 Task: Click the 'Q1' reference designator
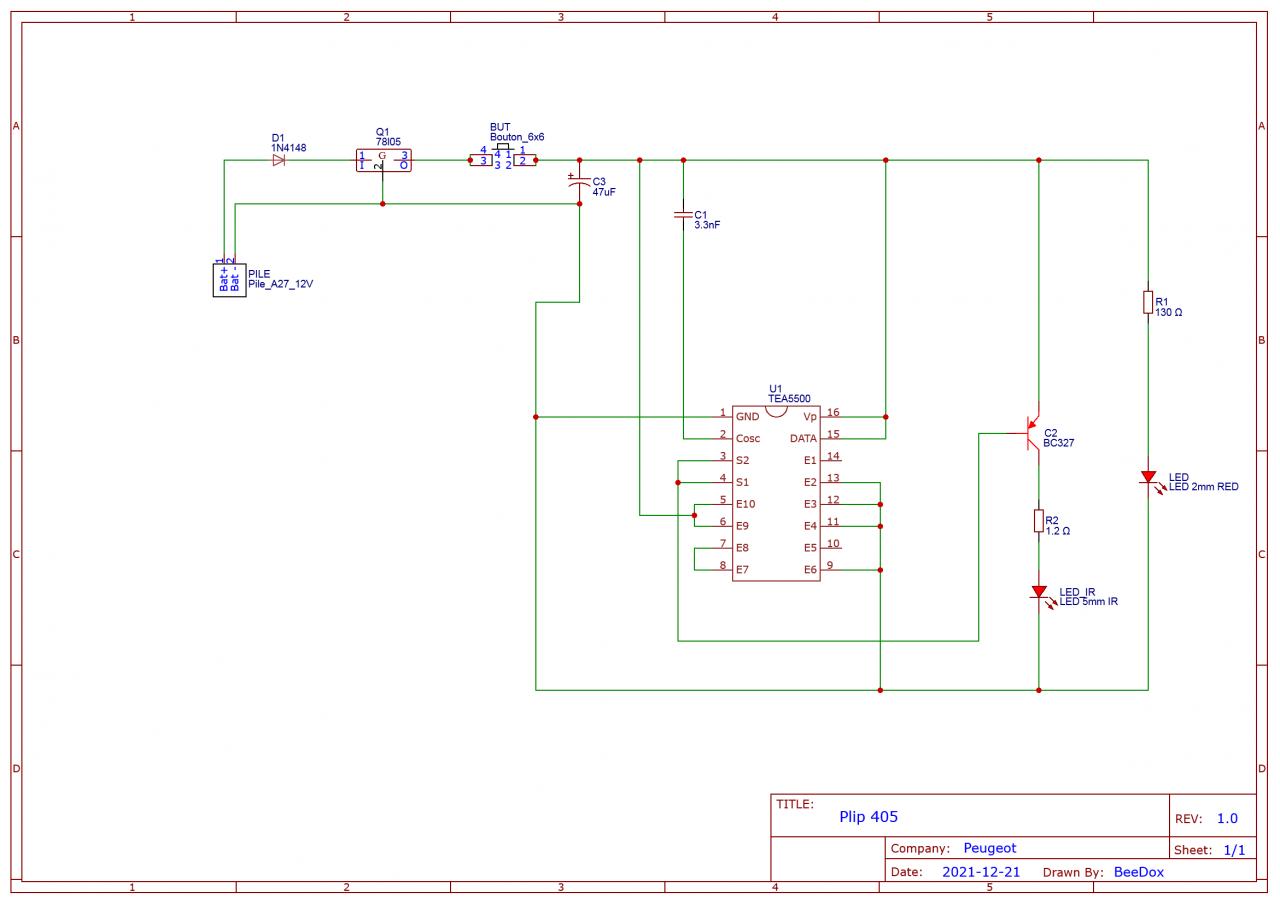(x=382, y=132)
